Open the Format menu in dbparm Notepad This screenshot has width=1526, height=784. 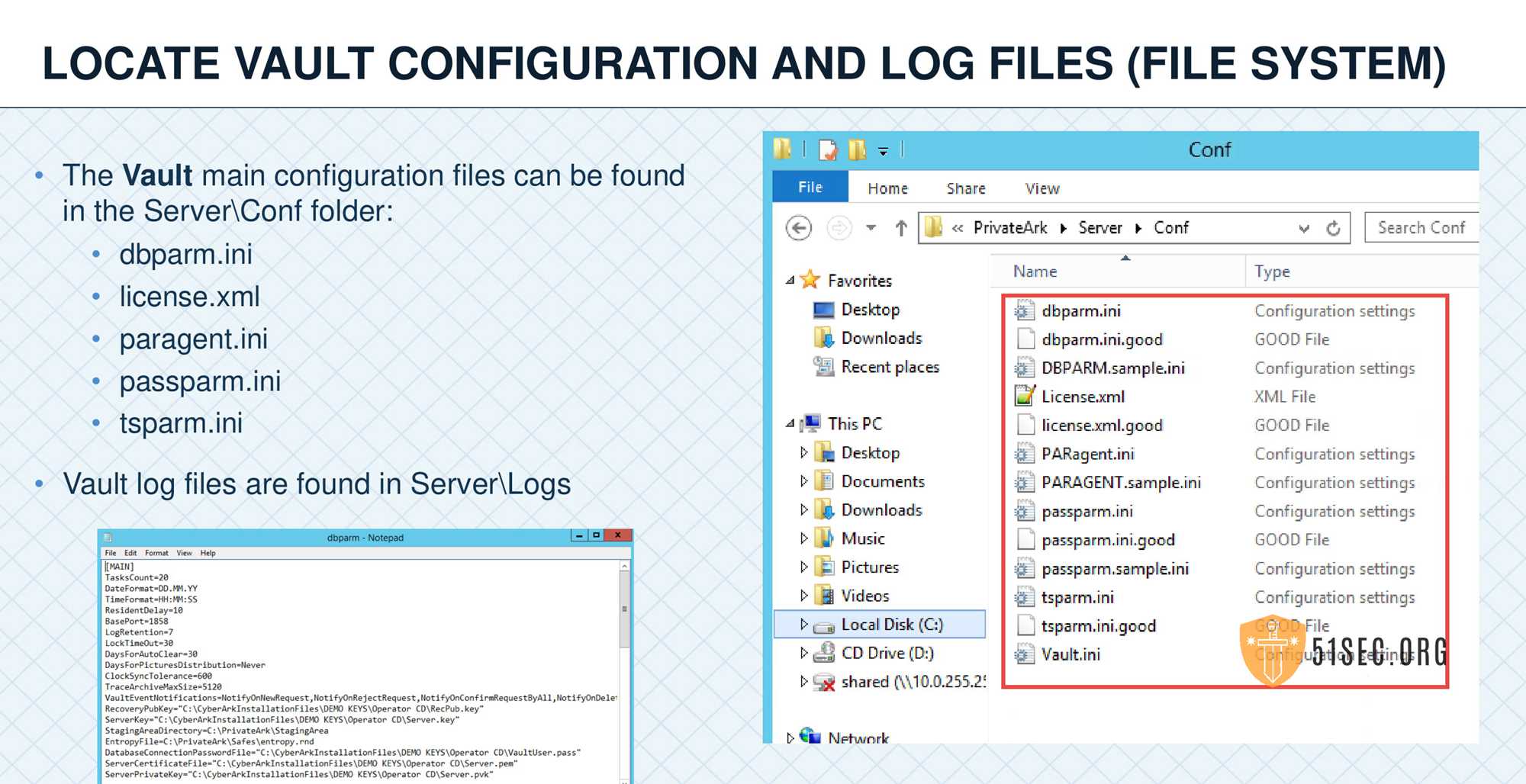(156, 553)
